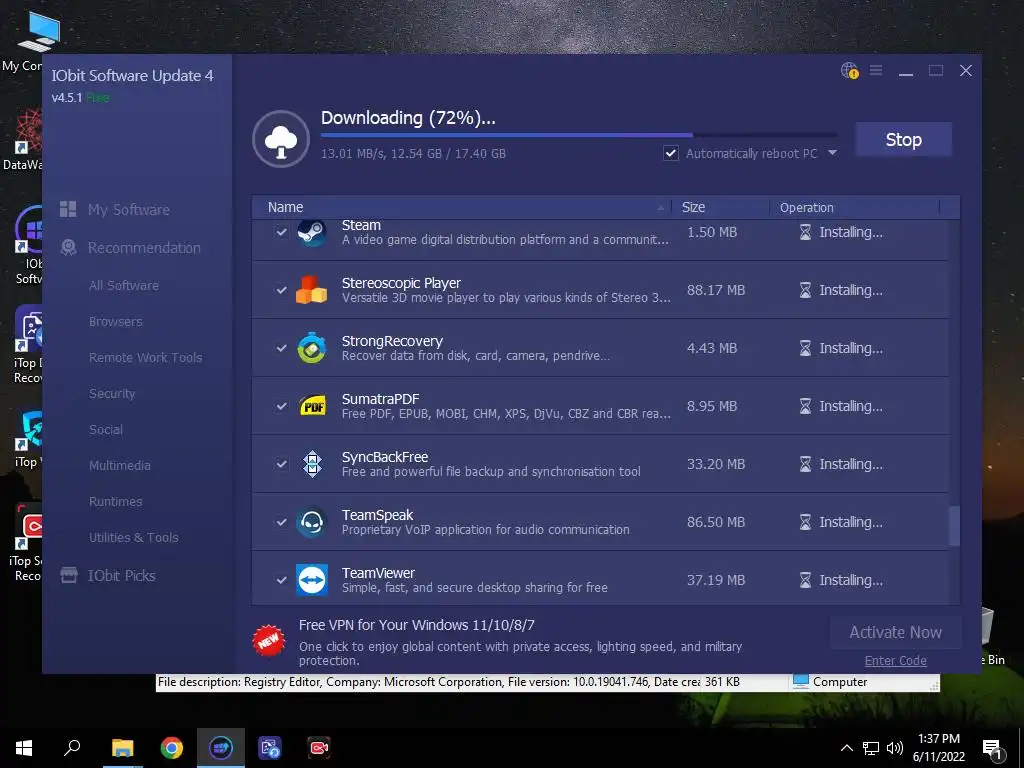Select the Browsers category

pos(116,321)
